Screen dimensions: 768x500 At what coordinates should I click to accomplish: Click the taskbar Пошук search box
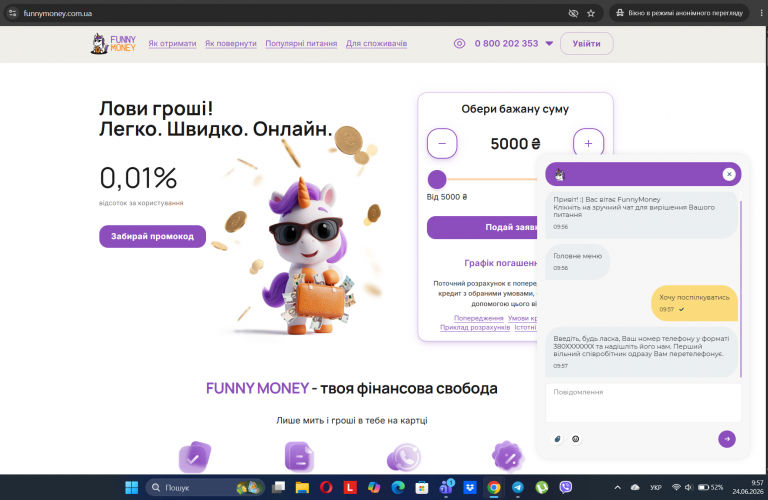coord(205,487)
